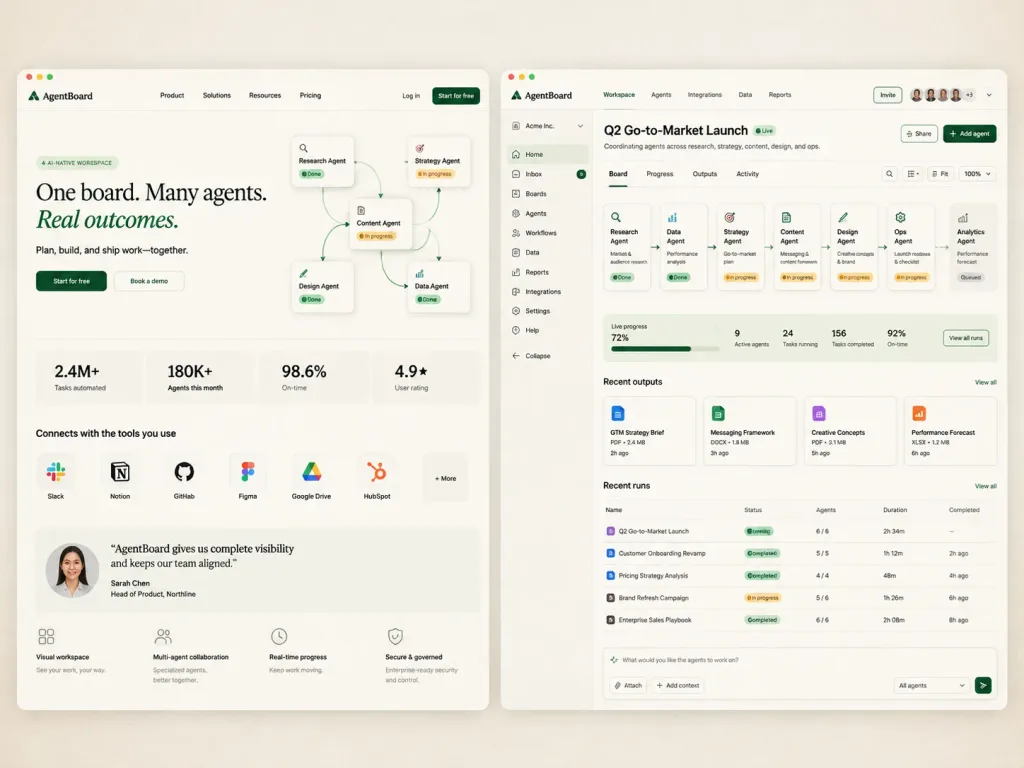Click Real-time progress clock icon

[x=279, y=636]
